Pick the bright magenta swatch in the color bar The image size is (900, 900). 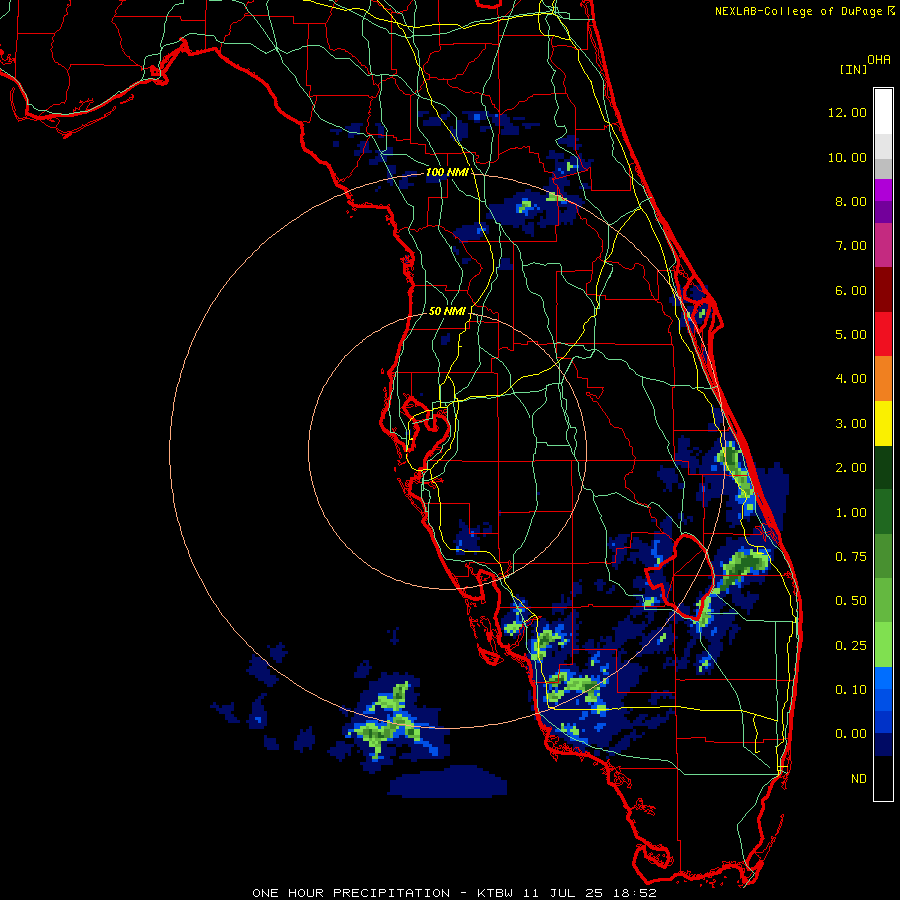[883, 190]
